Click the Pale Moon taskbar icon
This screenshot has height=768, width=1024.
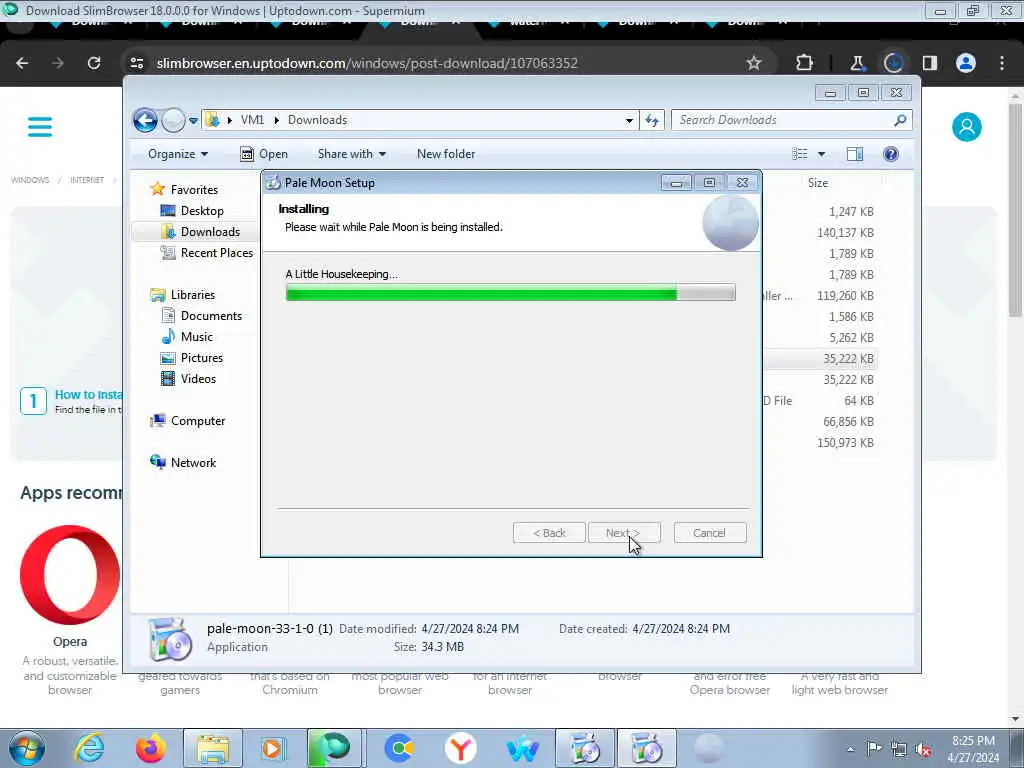coord(709,748)
